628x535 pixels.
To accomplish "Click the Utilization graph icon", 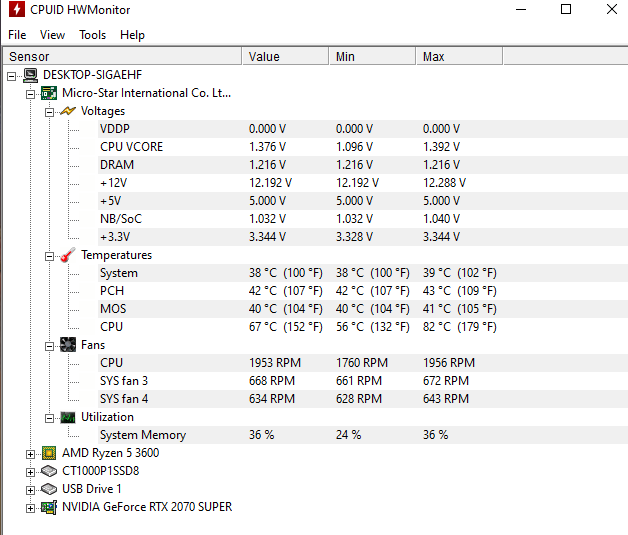I will (x=68, y=417).
